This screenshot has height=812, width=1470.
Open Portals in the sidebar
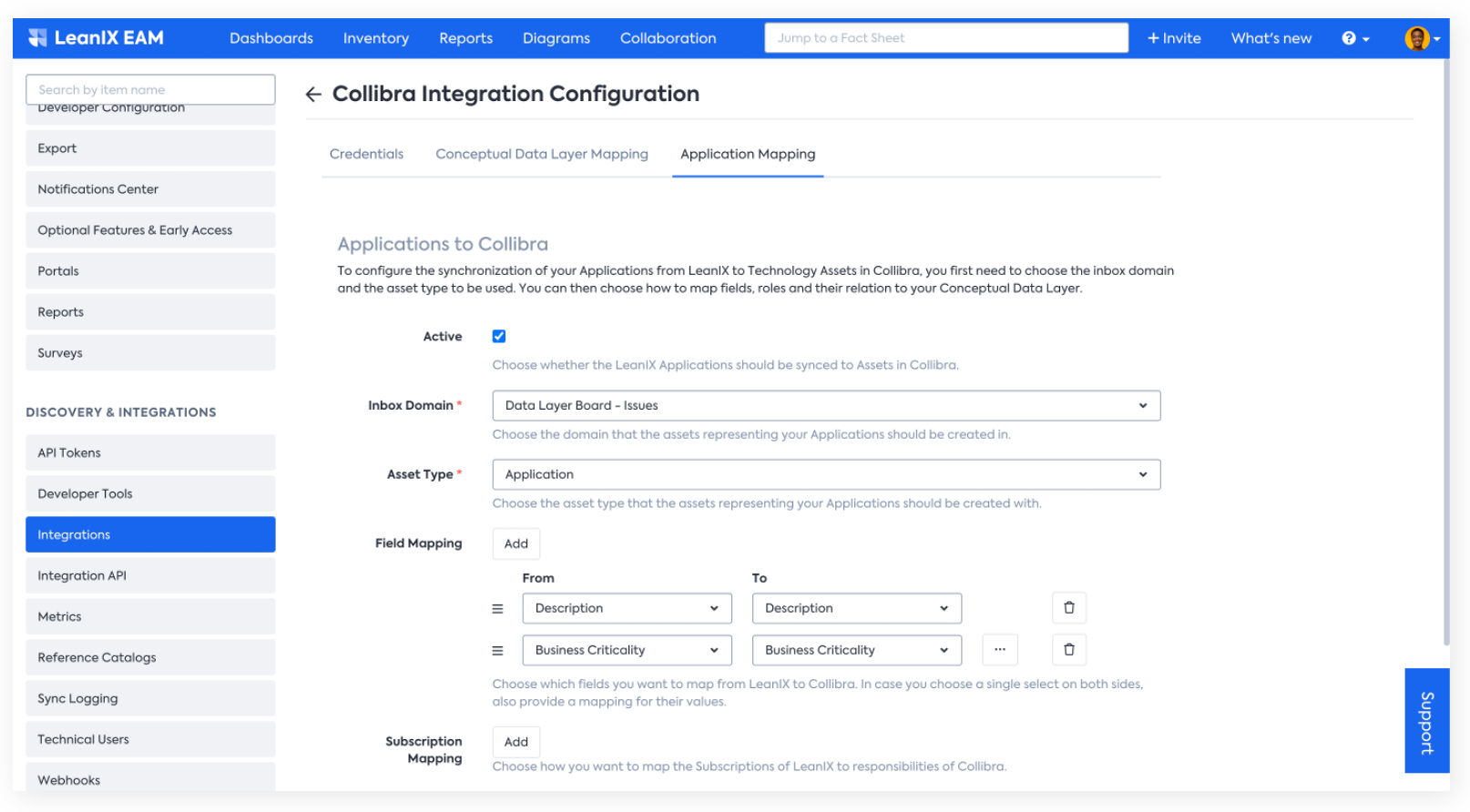150,271
